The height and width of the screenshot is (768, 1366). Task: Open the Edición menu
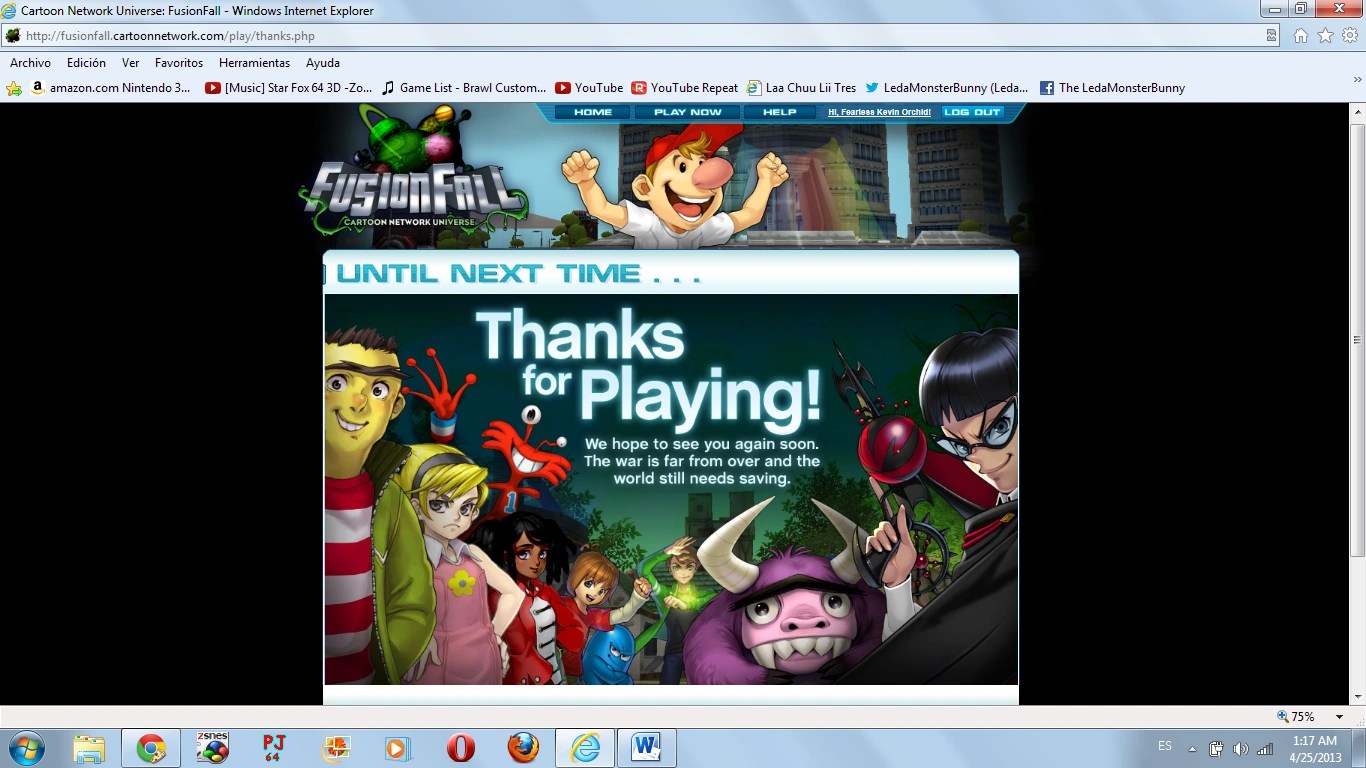(x=86, y=63)
